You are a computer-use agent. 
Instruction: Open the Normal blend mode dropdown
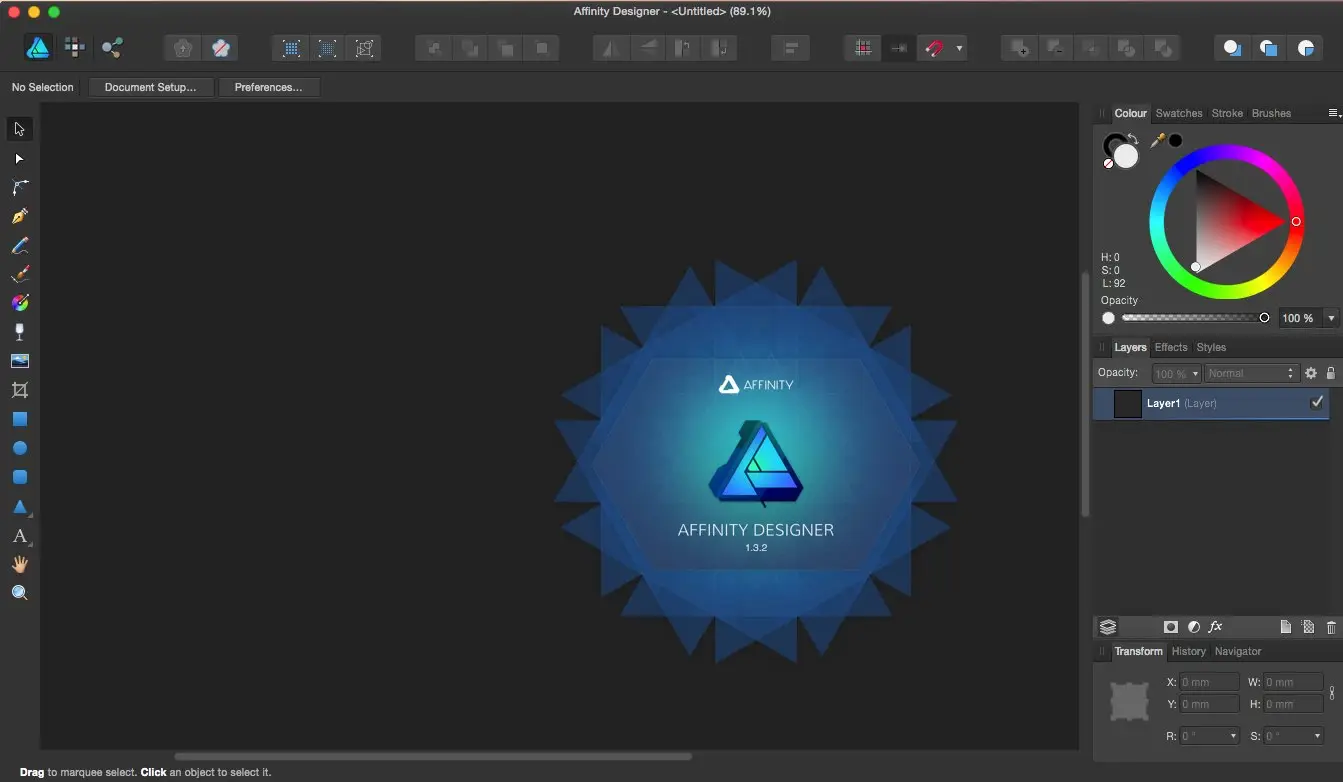(x=1250, y=373)
